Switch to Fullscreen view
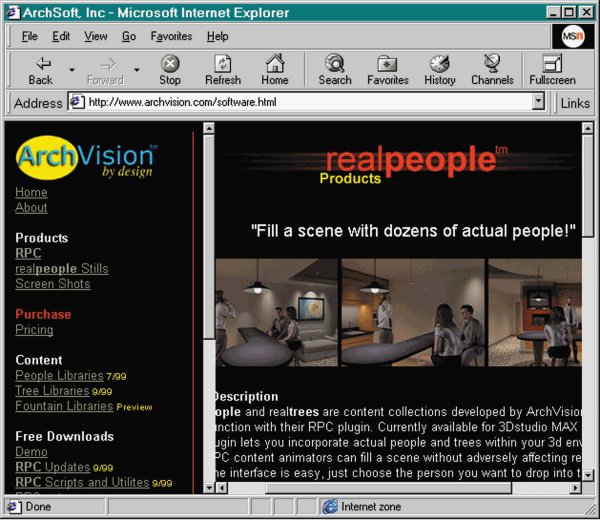Viewport: 600px width, 520px height. coord(552,70)
